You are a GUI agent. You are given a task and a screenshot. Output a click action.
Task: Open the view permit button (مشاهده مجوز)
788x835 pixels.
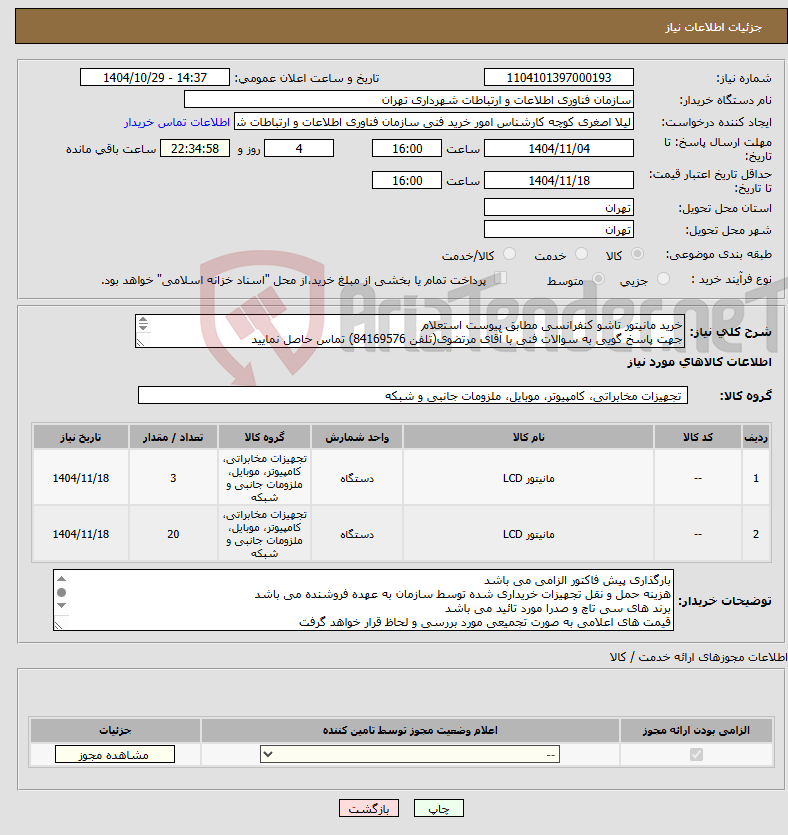click(x=114, y=755)
